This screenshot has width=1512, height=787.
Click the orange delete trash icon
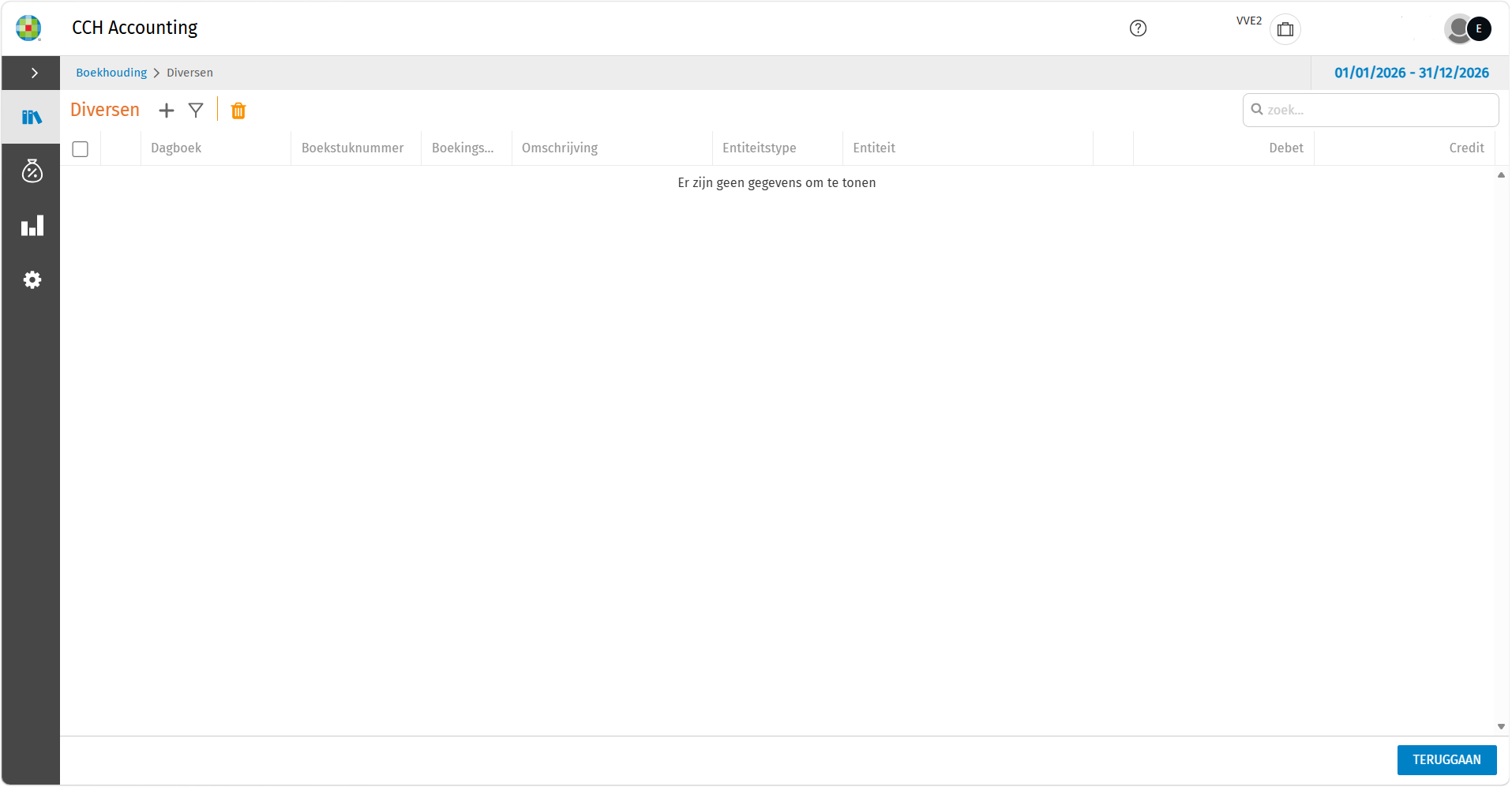coord(238,111)
